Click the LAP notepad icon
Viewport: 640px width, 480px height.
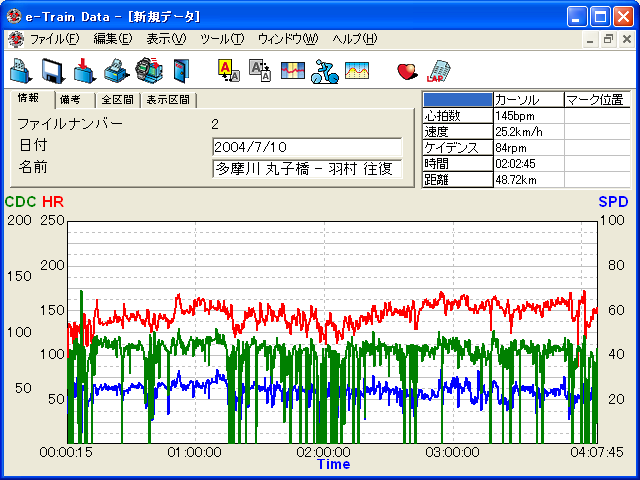(437, 70)
